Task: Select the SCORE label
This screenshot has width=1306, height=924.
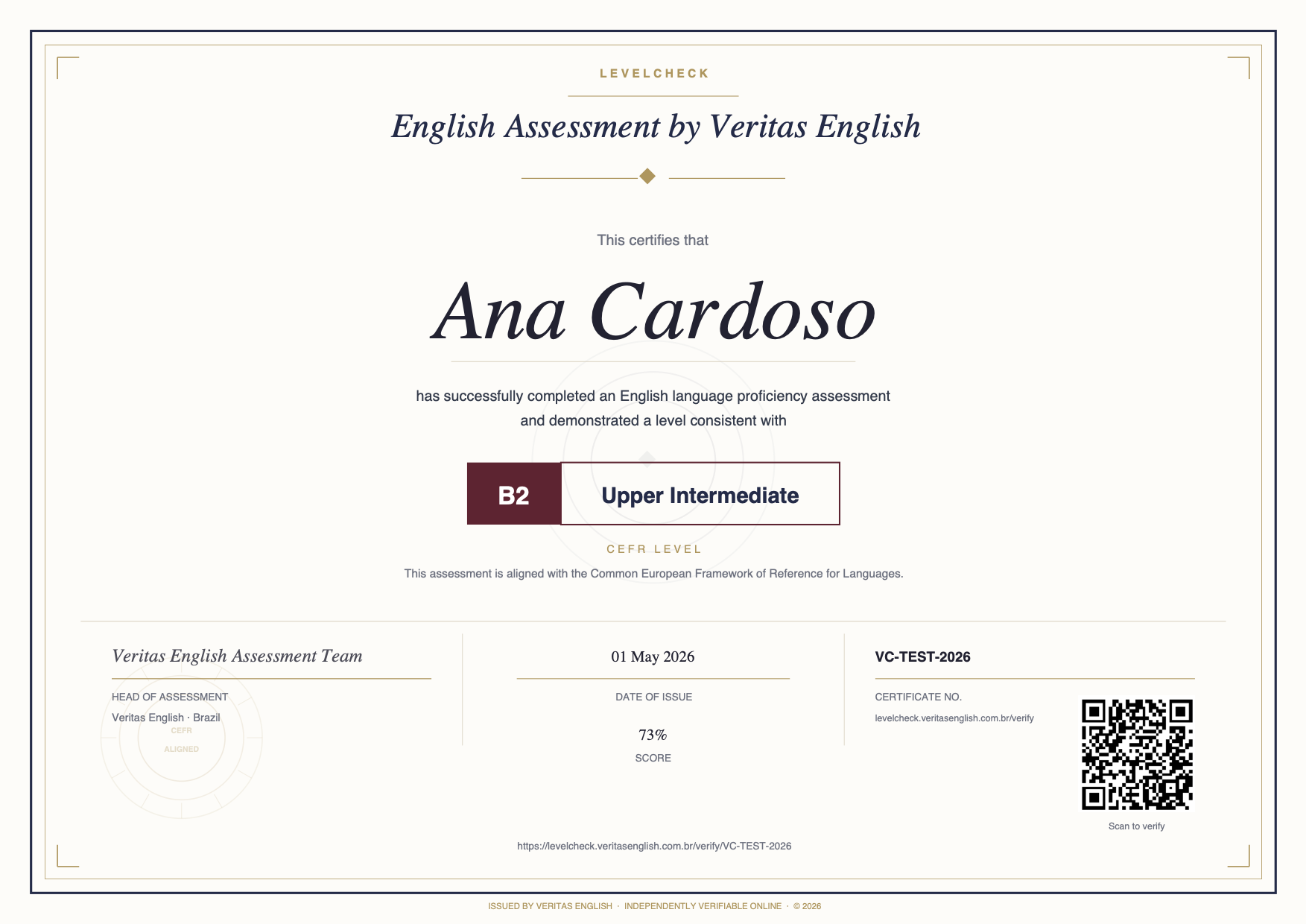Action: click(x=653, y=758)
